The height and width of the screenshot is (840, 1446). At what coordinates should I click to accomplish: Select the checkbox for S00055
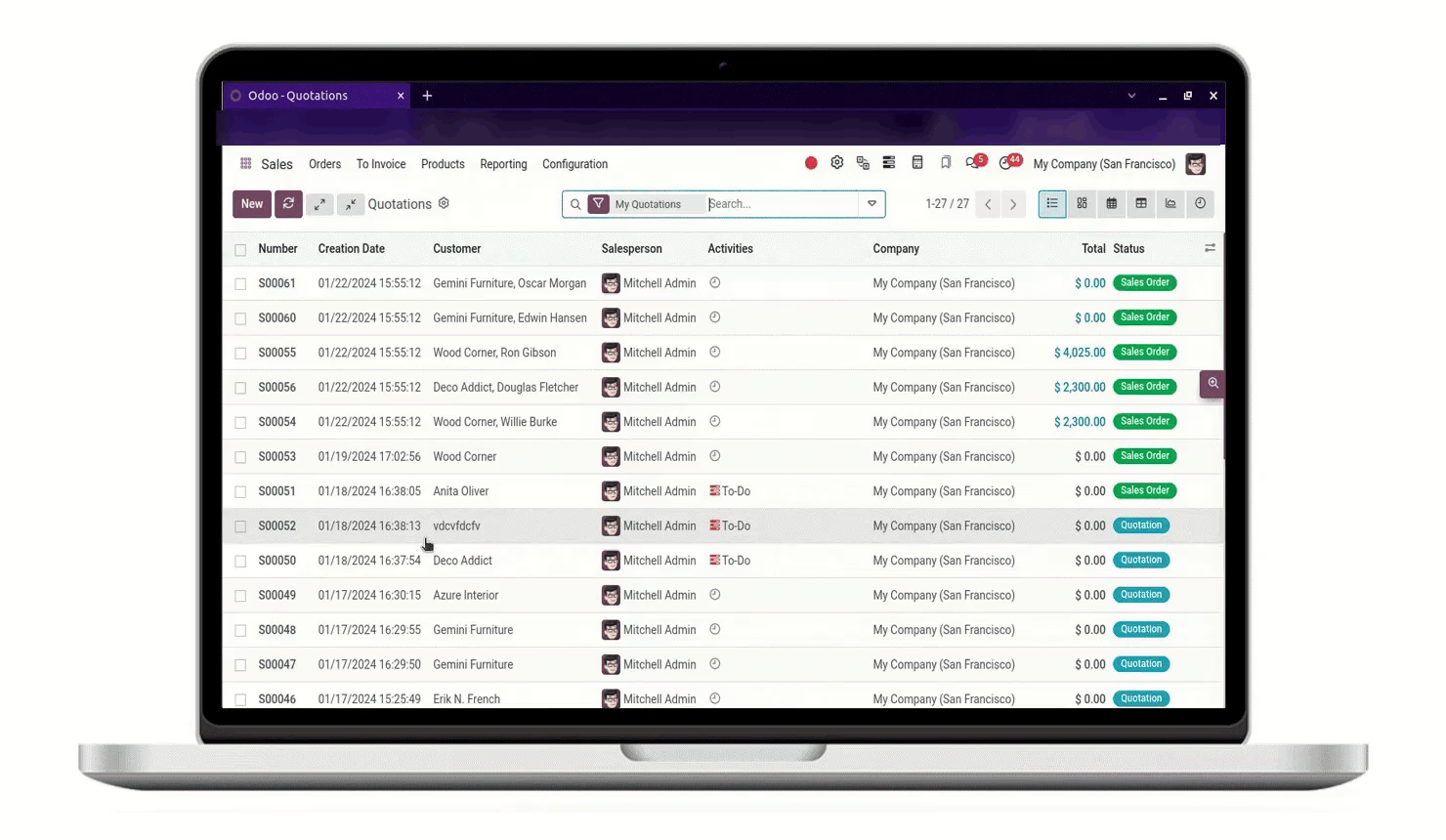240,354
